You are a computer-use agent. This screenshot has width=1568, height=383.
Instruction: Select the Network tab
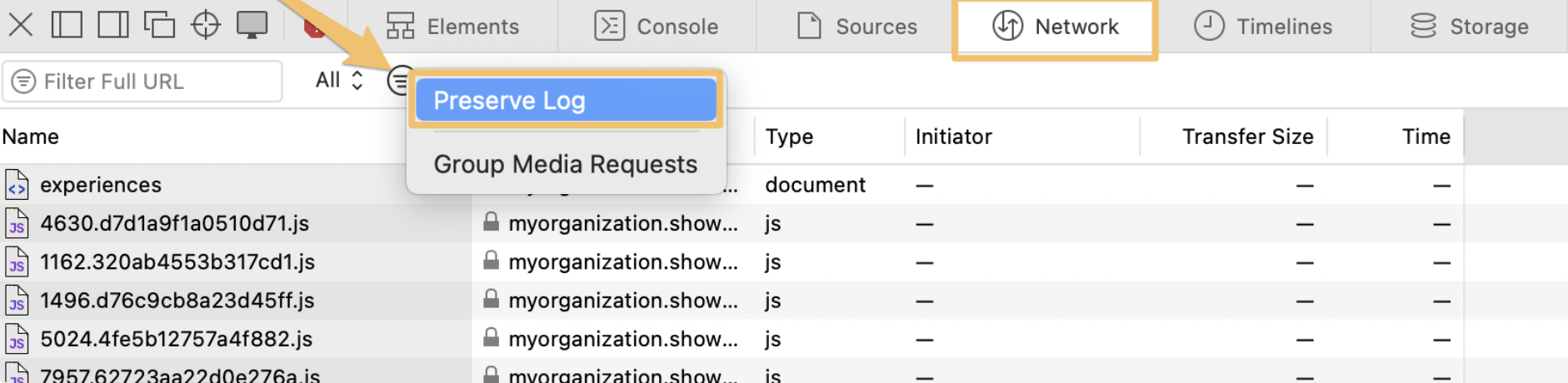[1056, 27]
